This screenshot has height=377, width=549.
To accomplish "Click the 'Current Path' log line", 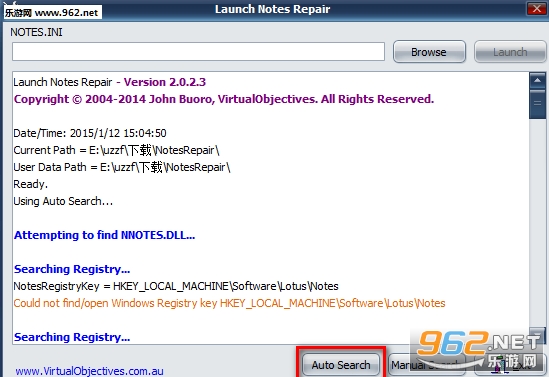I will point(116,150).
